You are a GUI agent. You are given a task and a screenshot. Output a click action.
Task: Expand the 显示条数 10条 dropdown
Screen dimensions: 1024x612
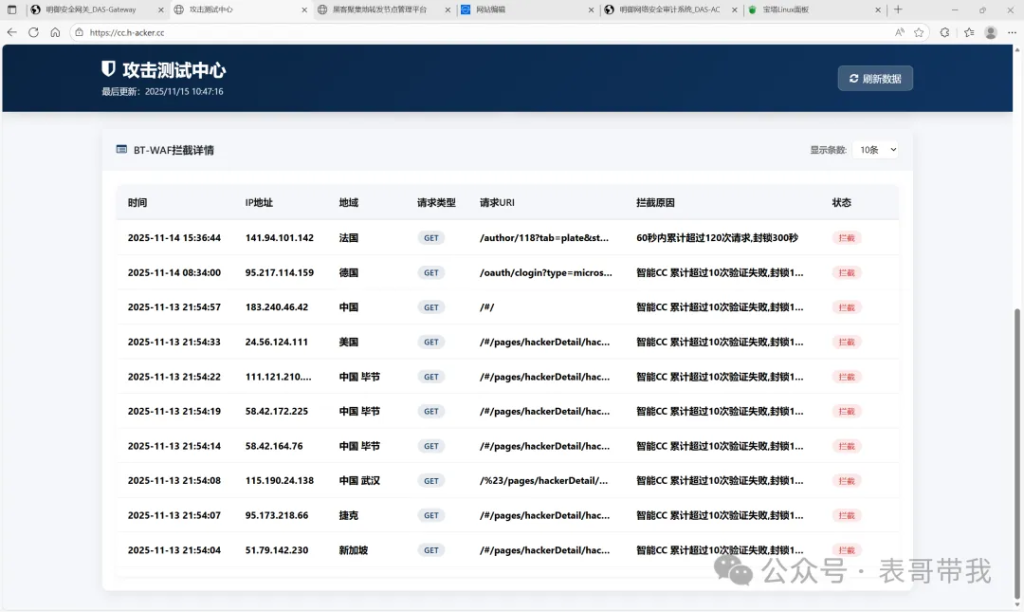pyautogui.click(x=878, y=150)
